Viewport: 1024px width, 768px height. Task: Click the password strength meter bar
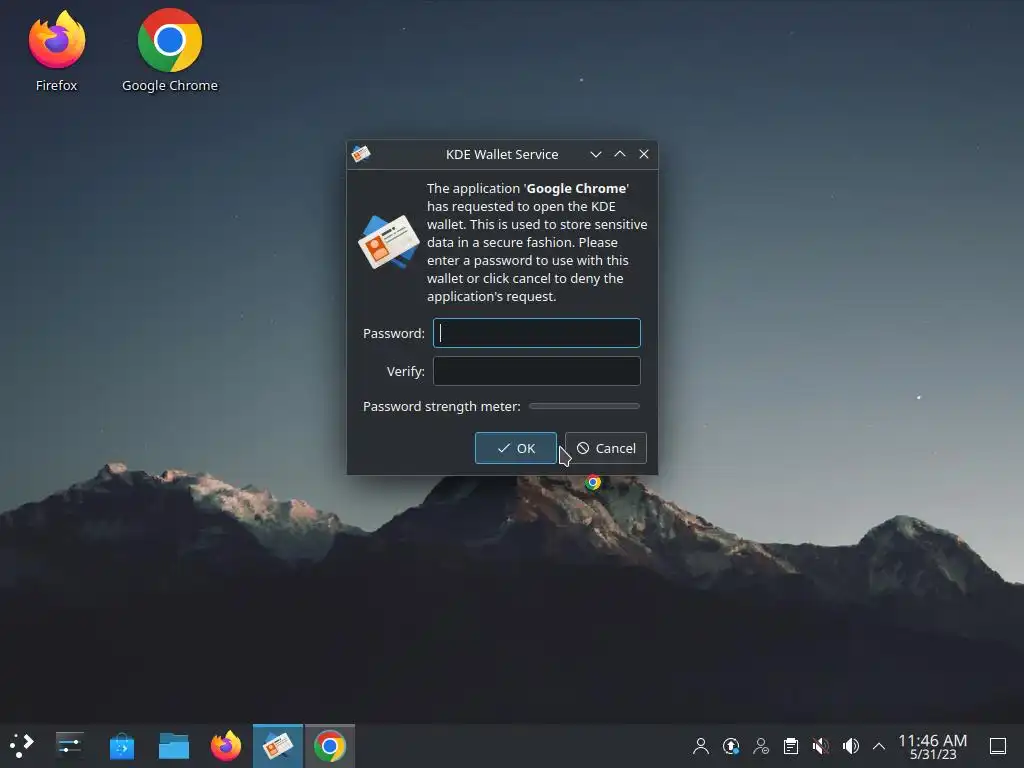pyautogui.click(x=584, y=406)
